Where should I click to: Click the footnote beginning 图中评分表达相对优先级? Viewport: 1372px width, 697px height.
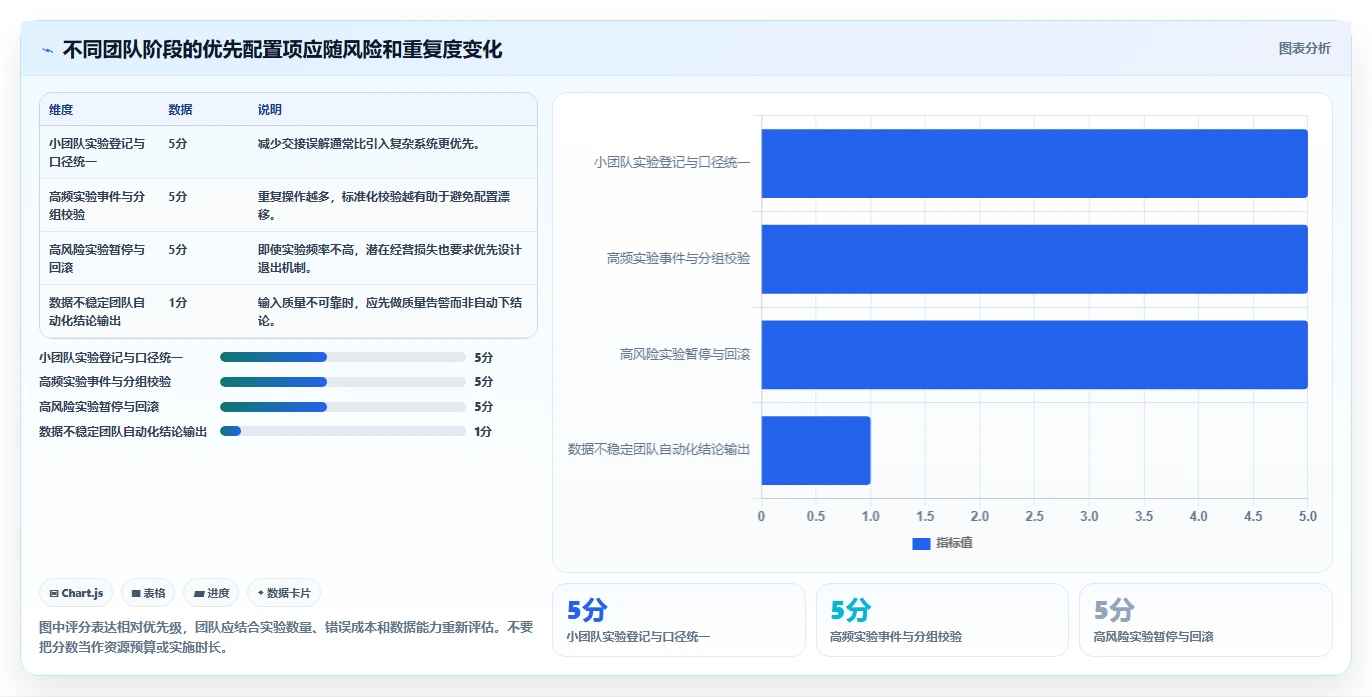(x=286, y=637)
